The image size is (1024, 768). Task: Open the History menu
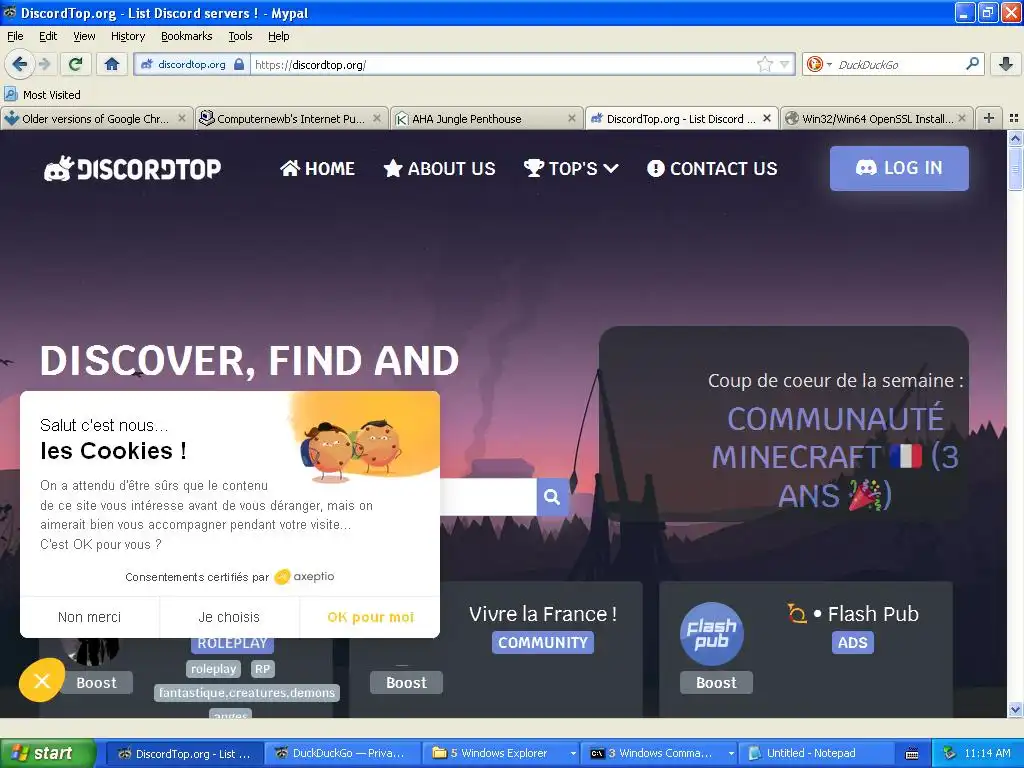coord(127,36)
